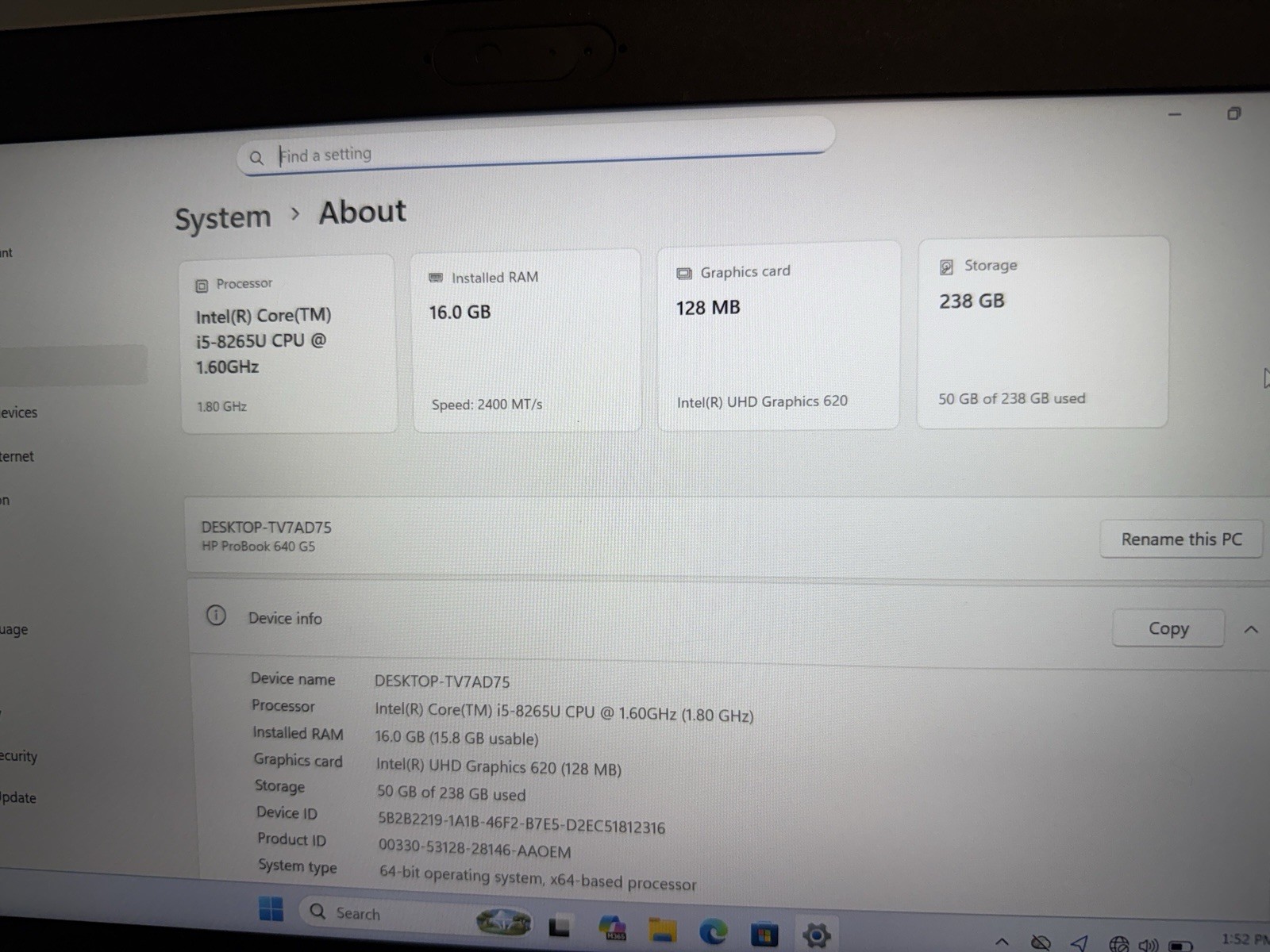Click the Storage drive icon
1270x952 pixels.
(946, 267)
